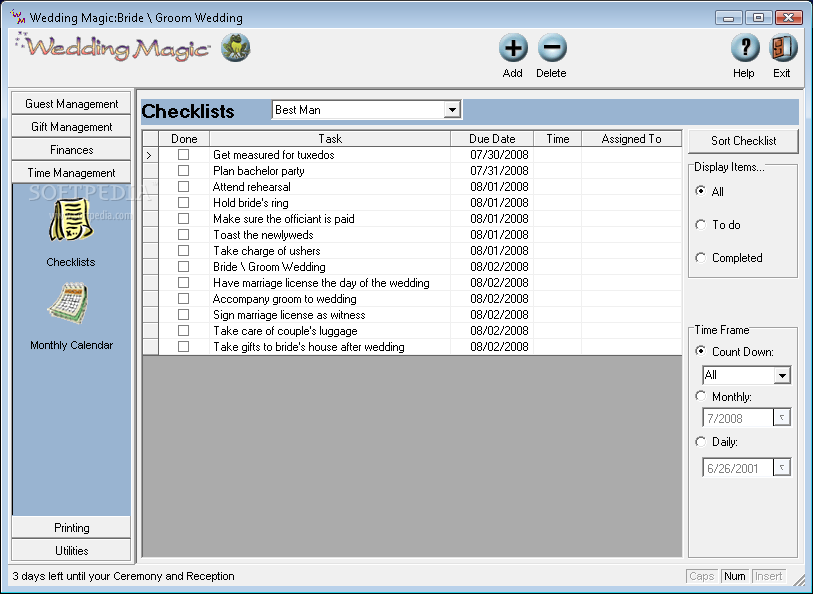This screenshot has width=813, height=594.
Task: Choose Monthly time frame radio
Action: coord(700,396)
